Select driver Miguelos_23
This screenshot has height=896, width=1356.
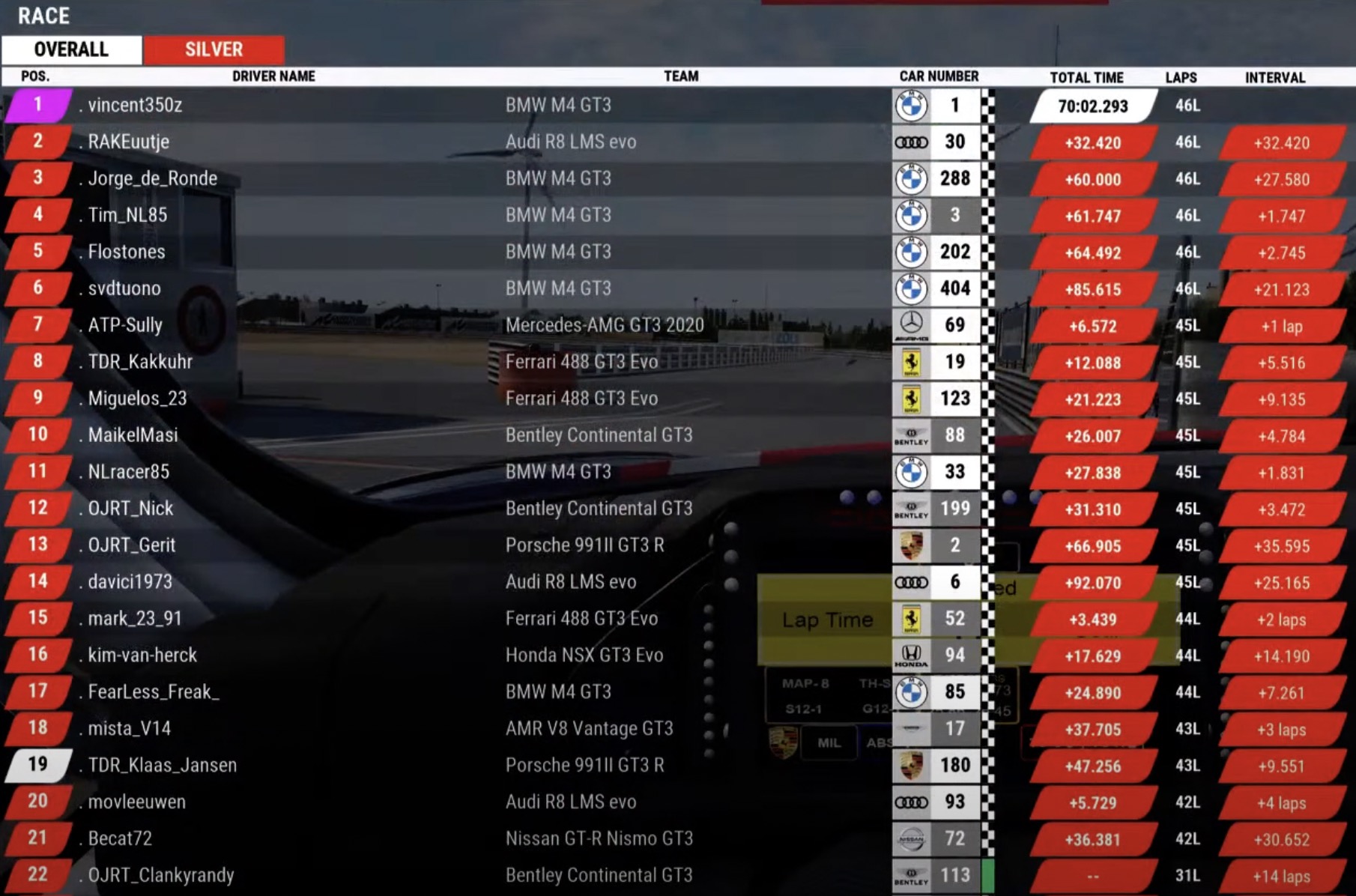click(x=137, y=399)
